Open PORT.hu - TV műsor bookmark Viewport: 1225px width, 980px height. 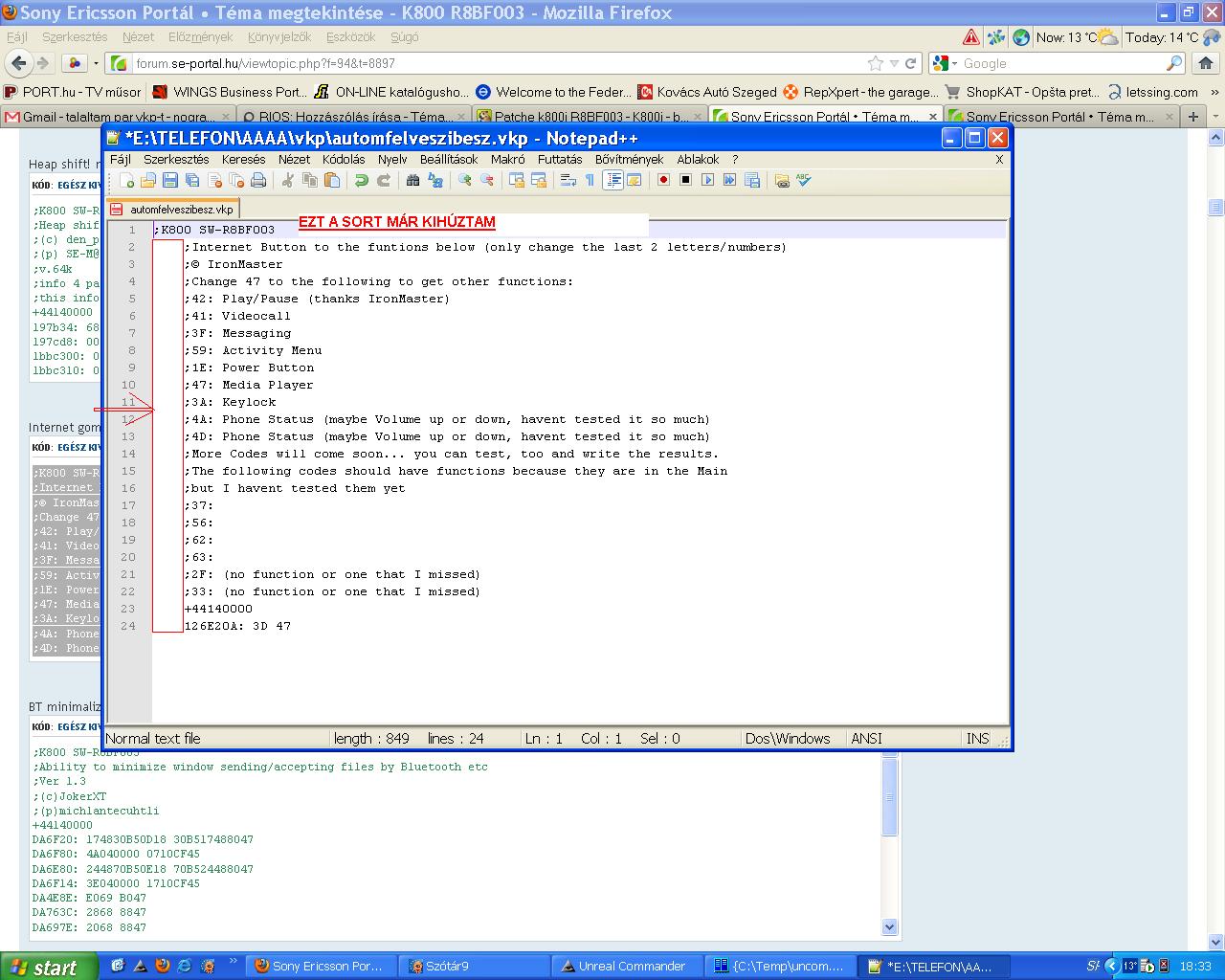73,92
